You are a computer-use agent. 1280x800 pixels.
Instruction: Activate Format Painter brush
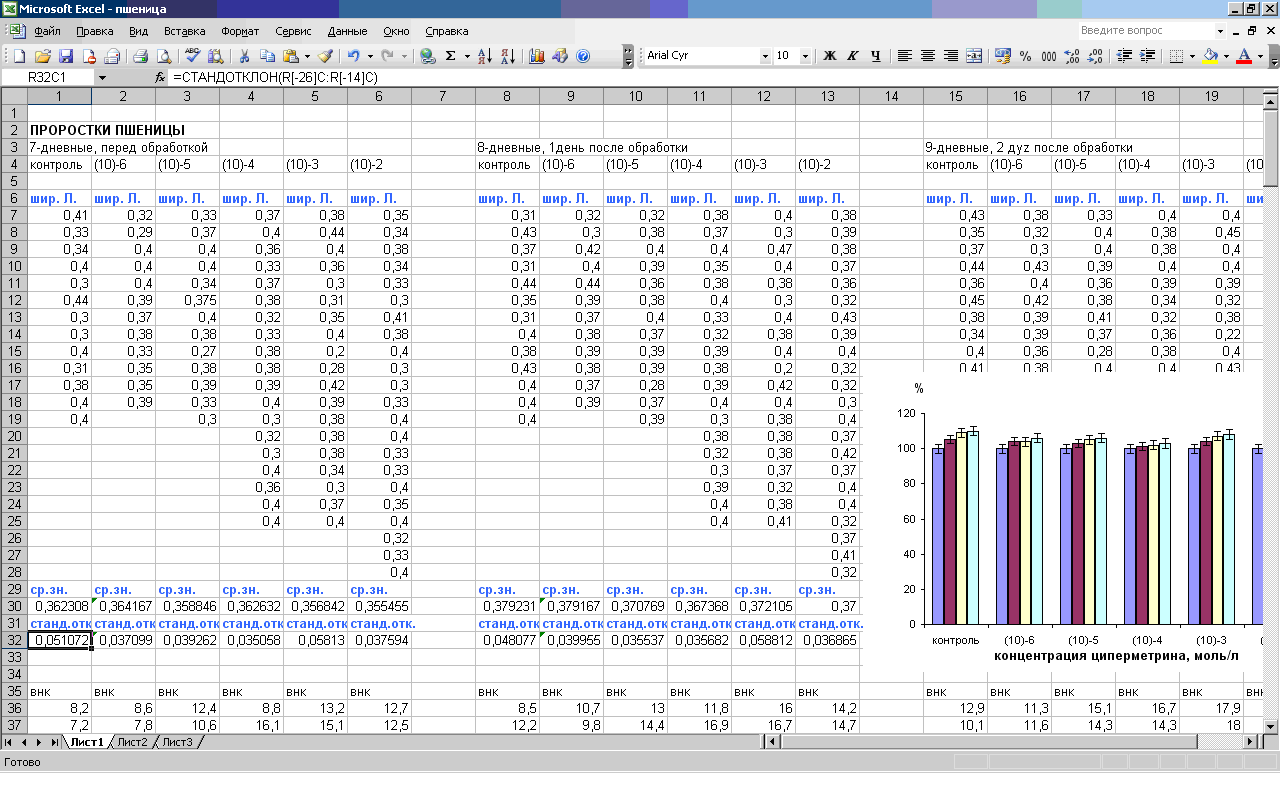point(325,56)
